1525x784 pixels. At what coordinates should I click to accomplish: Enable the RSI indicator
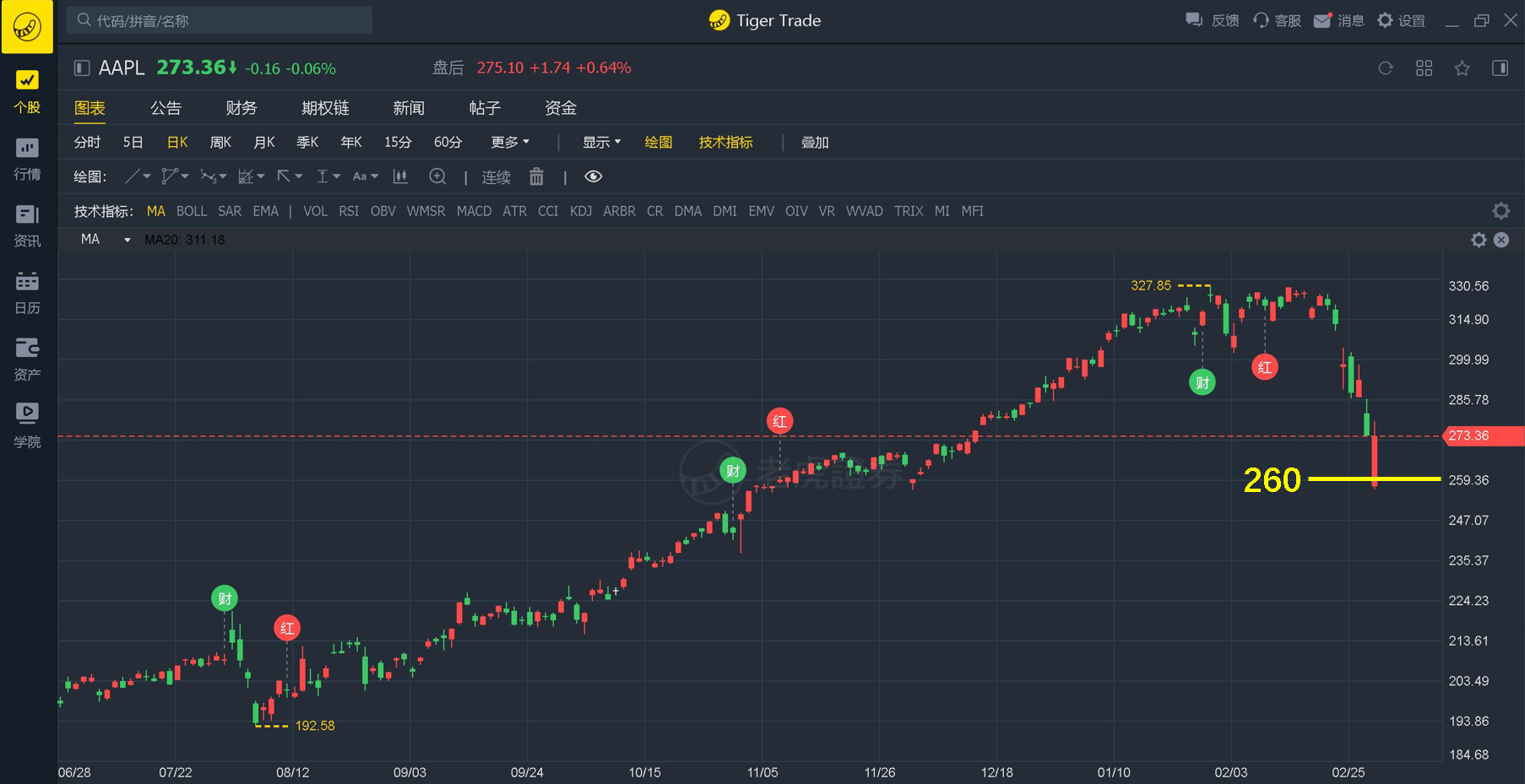349,211
